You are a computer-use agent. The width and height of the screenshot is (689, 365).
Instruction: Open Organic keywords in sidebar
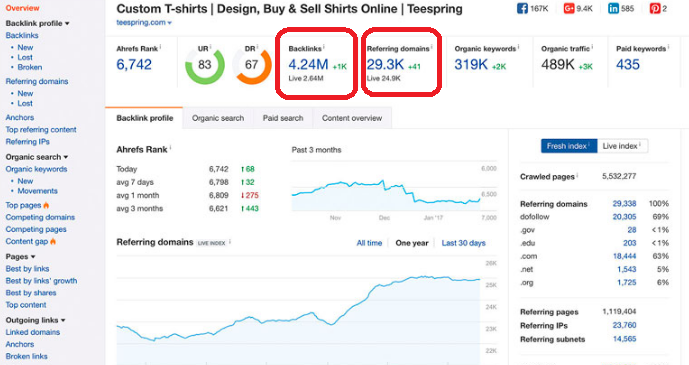(36, 169)
